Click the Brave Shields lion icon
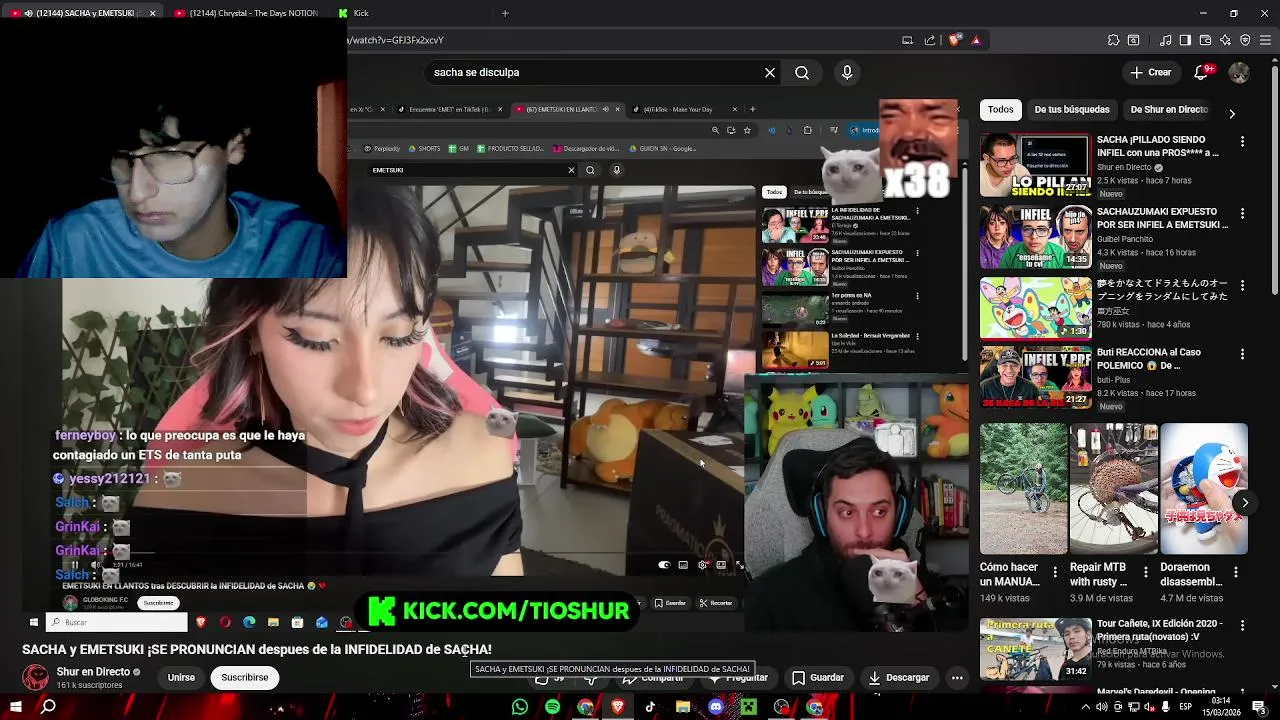Image resolution: width=1280 pixels, height=720 pixels. [x=955, y=40]
